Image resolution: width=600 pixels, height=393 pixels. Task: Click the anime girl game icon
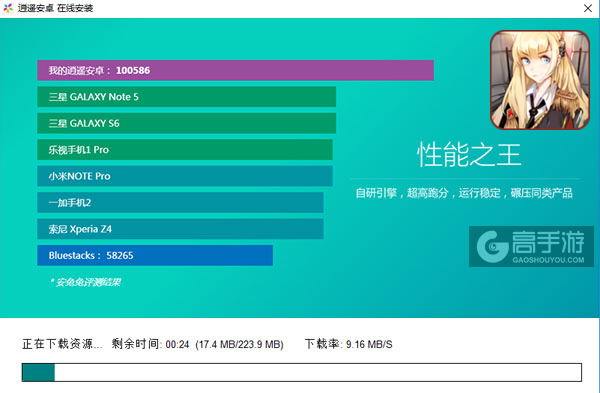pyautogui.click(x=540, y=80)
